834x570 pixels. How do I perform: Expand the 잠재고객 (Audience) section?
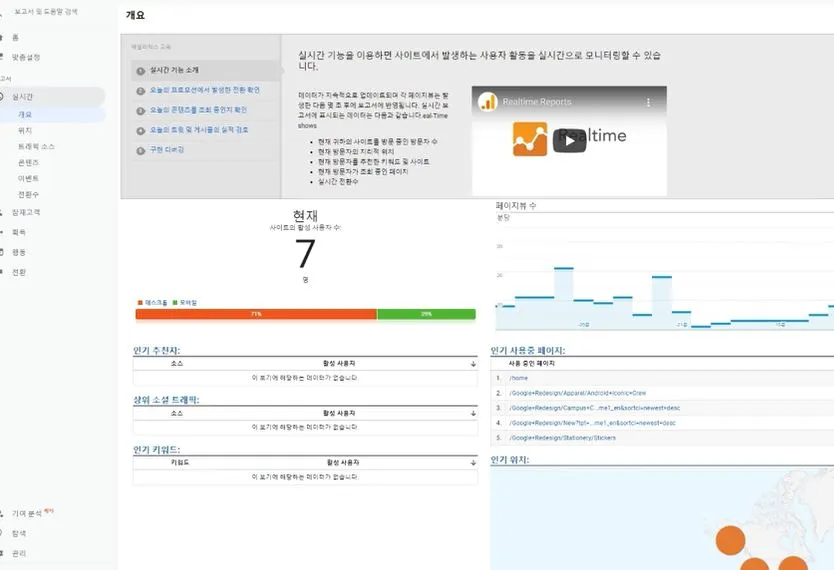[x=26, y=212]
